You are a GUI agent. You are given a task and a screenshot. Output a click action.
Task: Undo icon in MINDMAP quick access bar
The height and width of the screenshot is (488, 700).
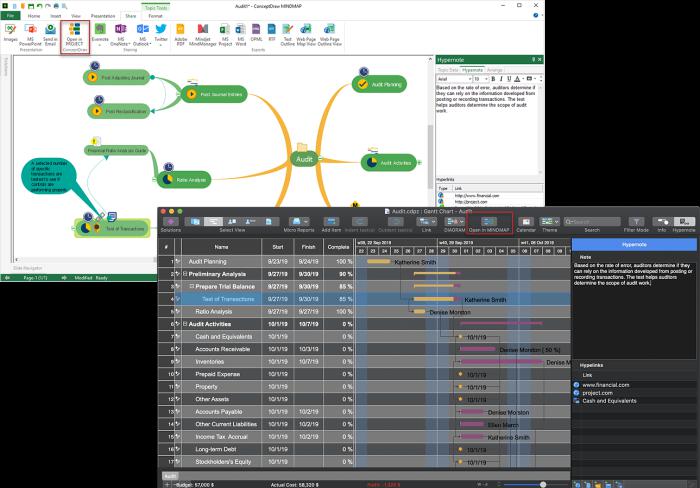coord(39,6)
